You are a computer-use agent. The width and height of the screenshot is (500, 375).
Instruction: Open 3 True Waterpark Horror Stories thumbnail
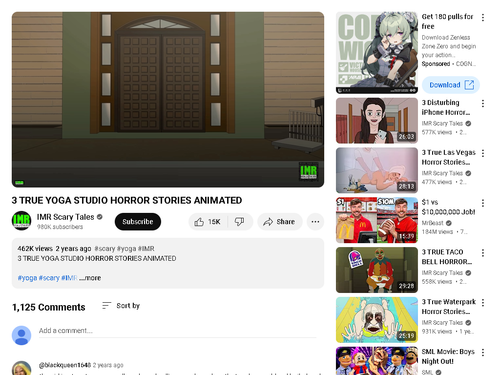377,320
